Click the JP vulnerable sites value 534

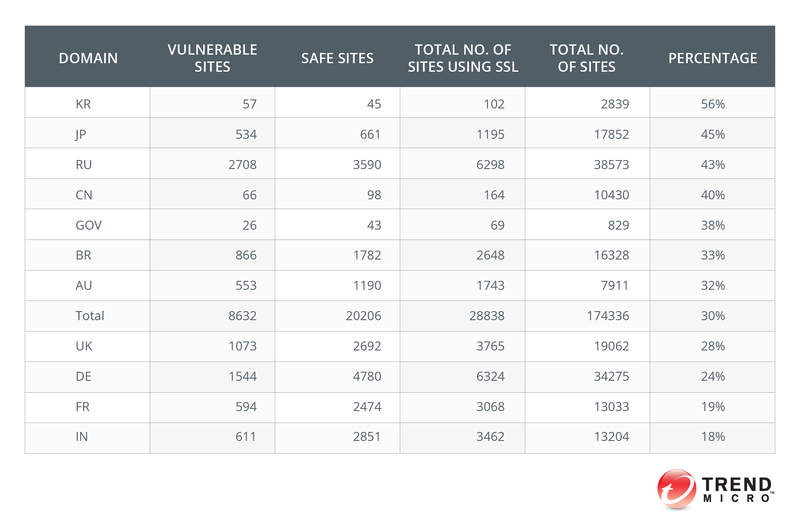pos(246,134)
